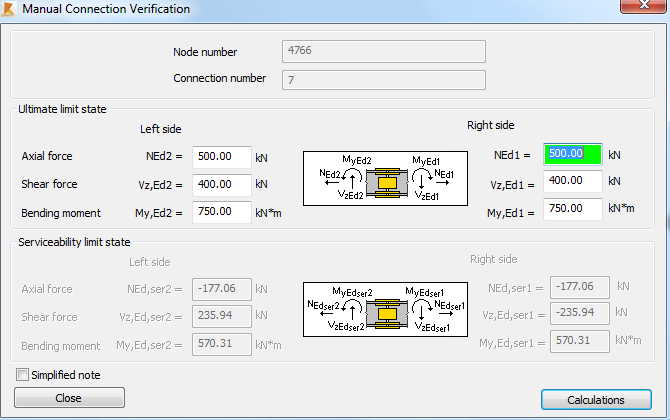Select the NEd2 axial force input
Image resolution: width=670 pixels, height=420 pixels.
pos(222,157)
